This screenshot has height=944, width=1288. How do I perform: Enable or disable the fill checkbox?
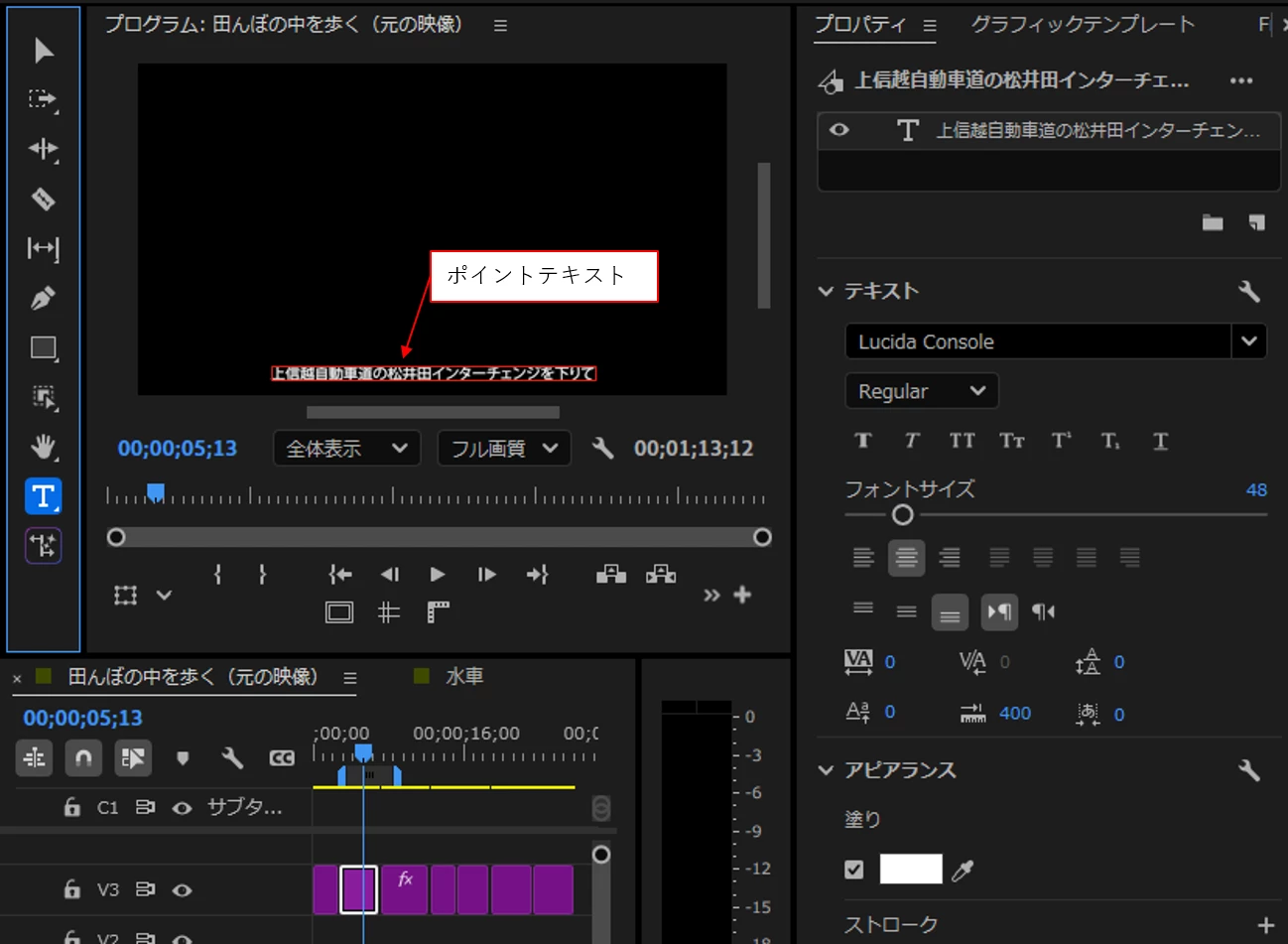click(x=853, y=870)
